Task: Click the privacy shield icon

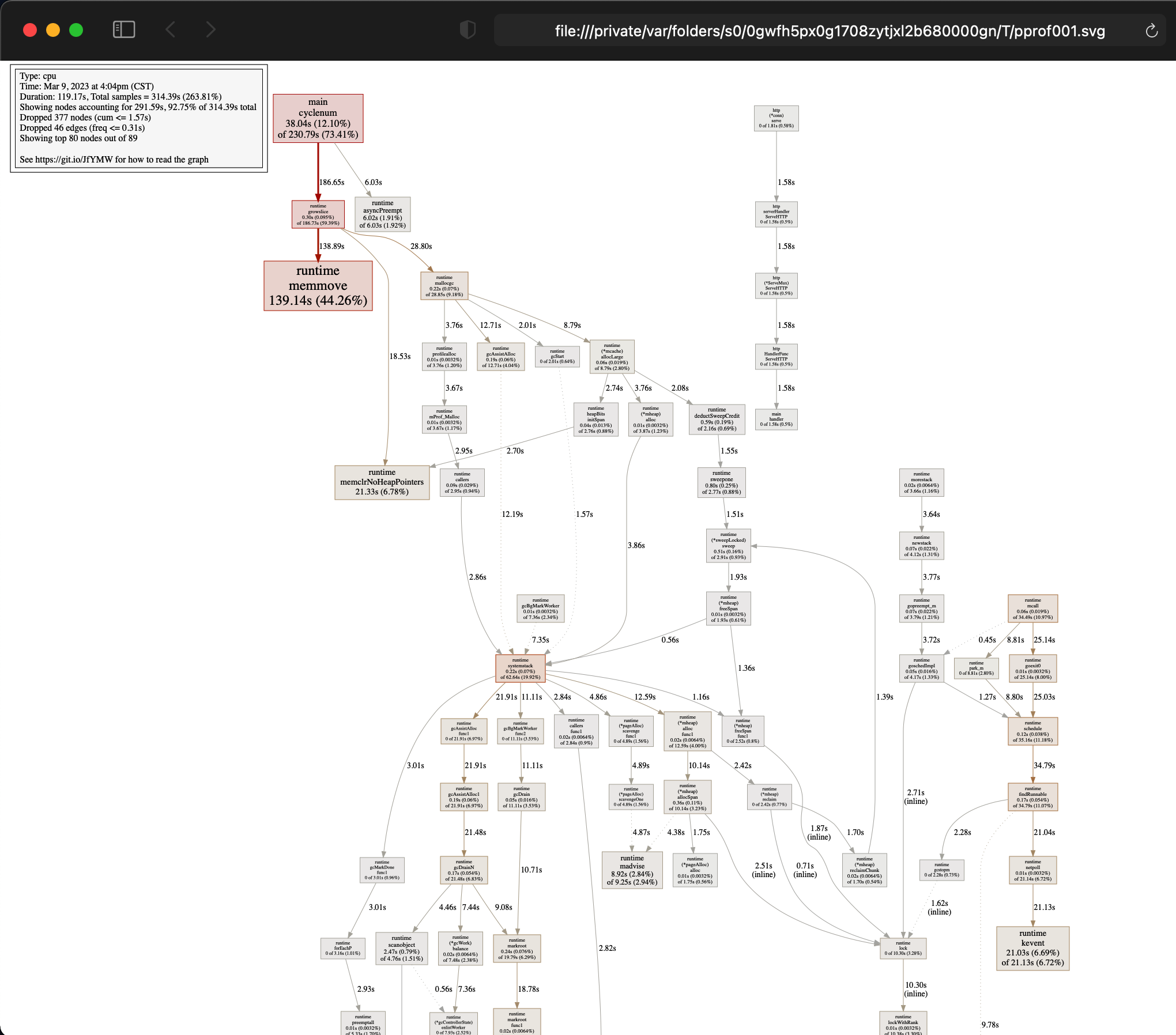Action: click(x=468, y=29)
